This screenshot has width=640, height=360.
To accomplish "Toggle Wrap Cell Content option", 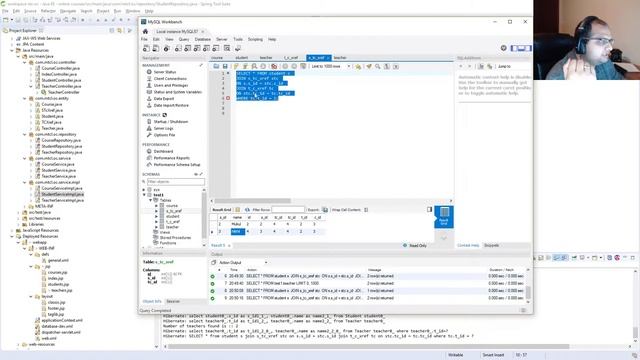I will pos(366,210).
